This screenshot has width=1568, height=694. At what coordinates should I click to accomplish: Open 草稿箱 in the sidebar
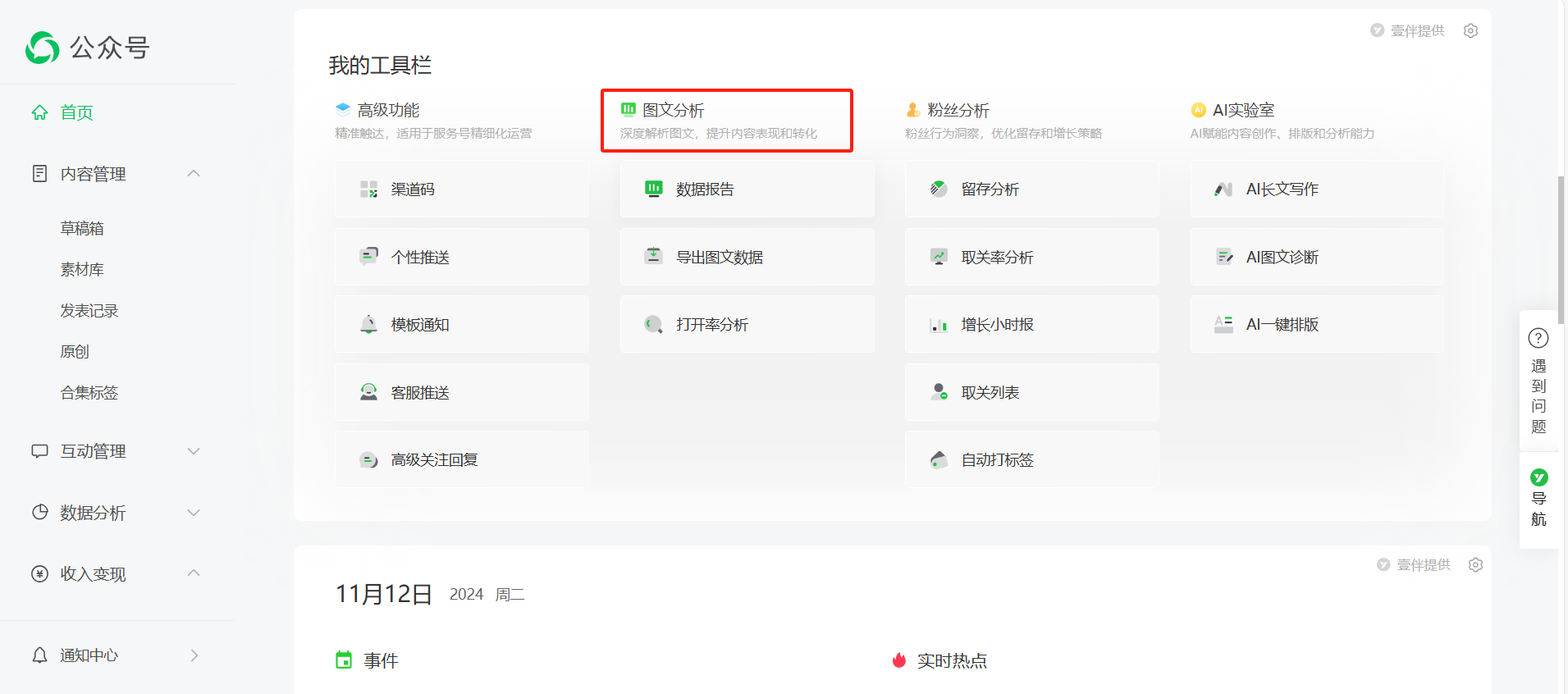tap(82, 228)
